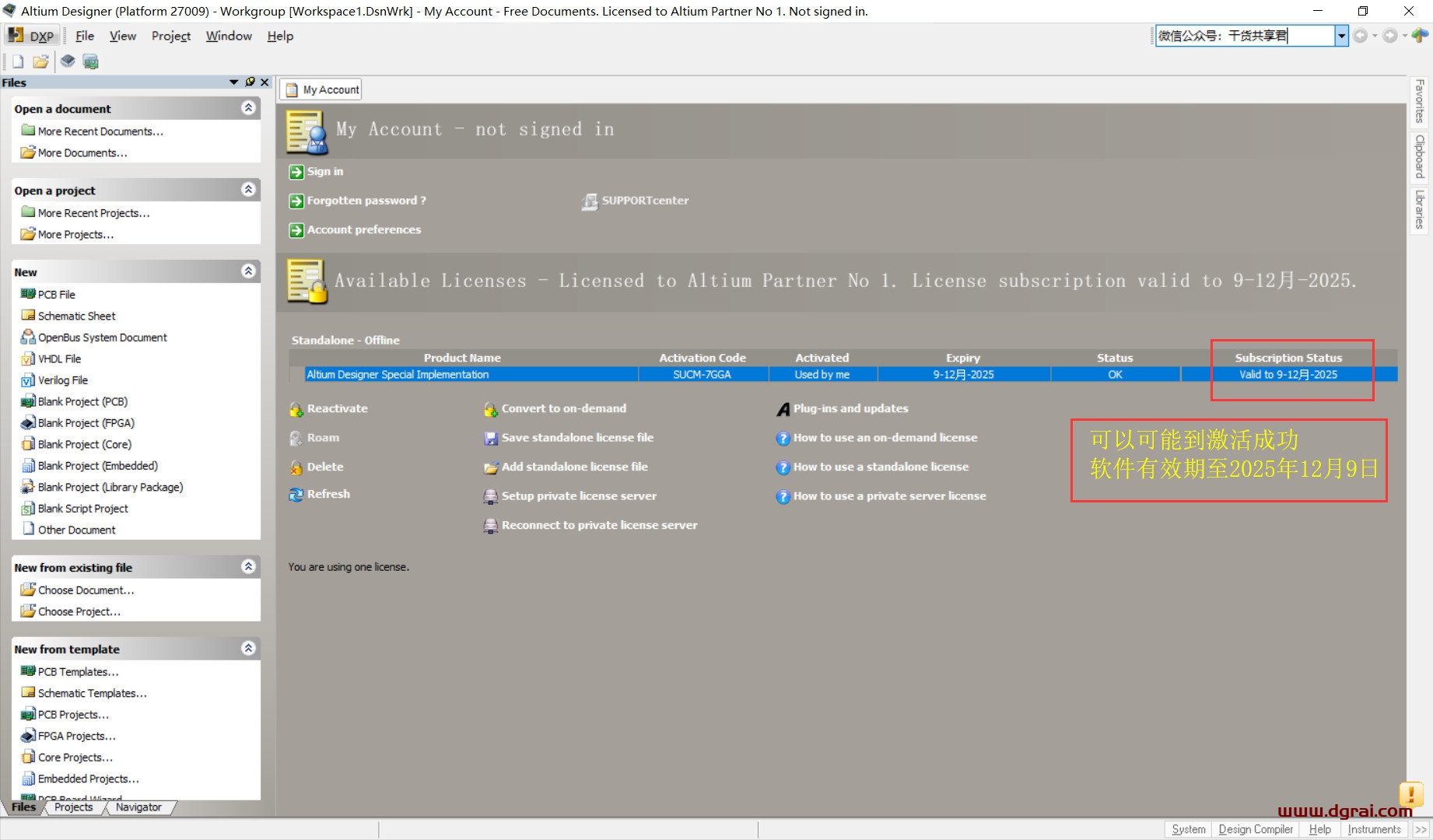Screen dimensions: 1433x840
Task: Open the Libraries side panel tab
Action: click(1420, 209)
